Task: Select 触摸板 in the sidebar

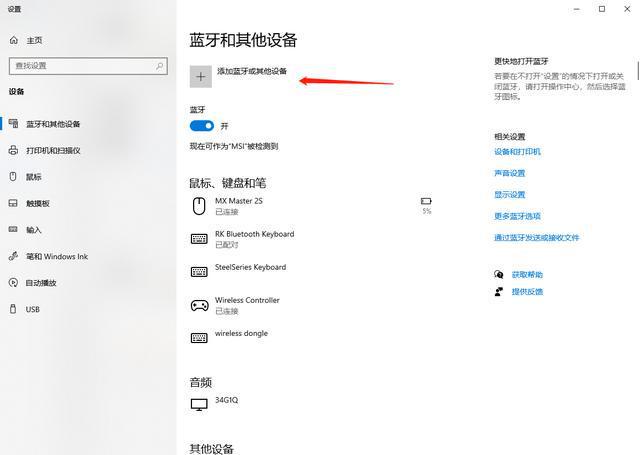Action: [38, 203]
